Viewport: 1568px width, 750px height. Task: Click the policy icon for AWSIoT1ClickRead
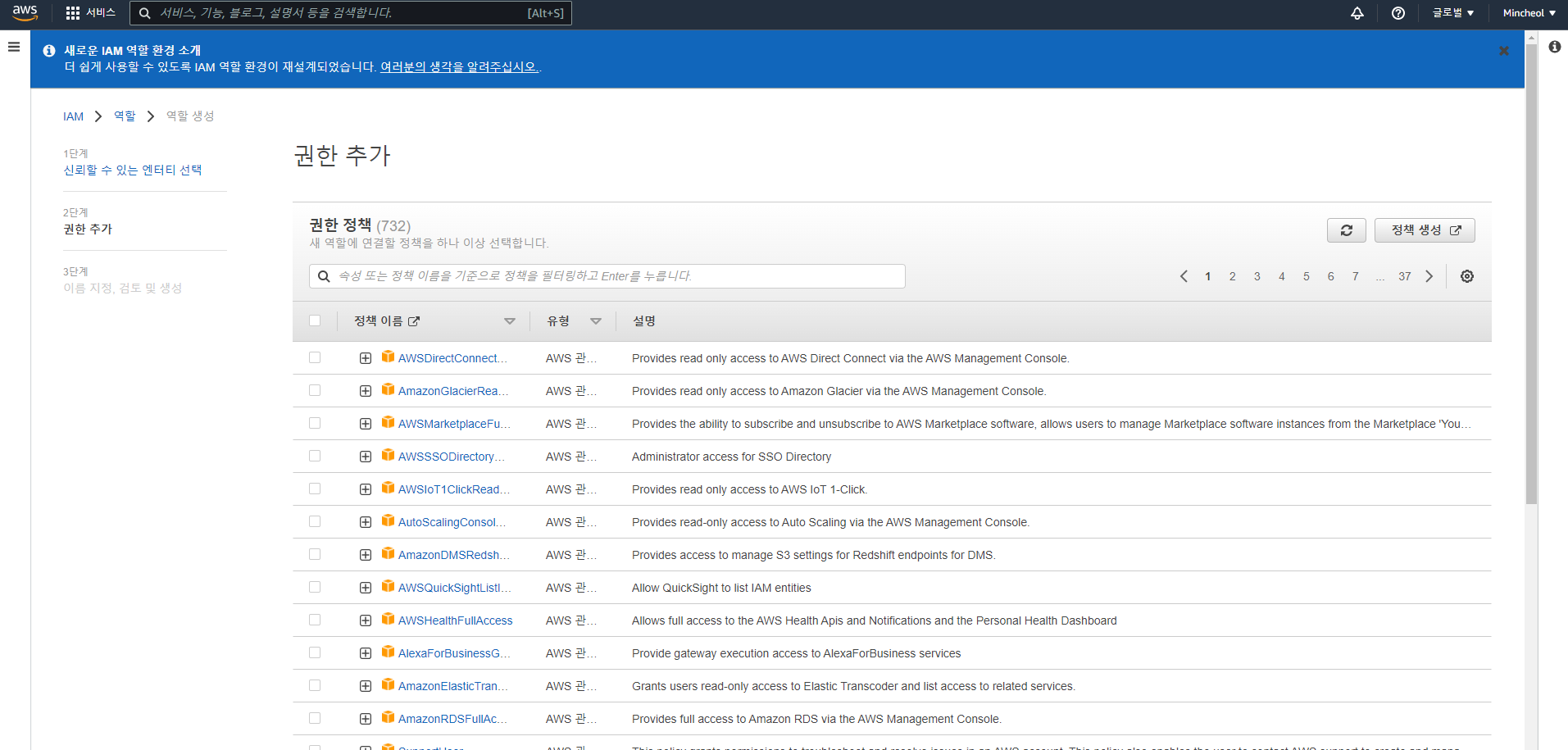(x=389, y=488)
